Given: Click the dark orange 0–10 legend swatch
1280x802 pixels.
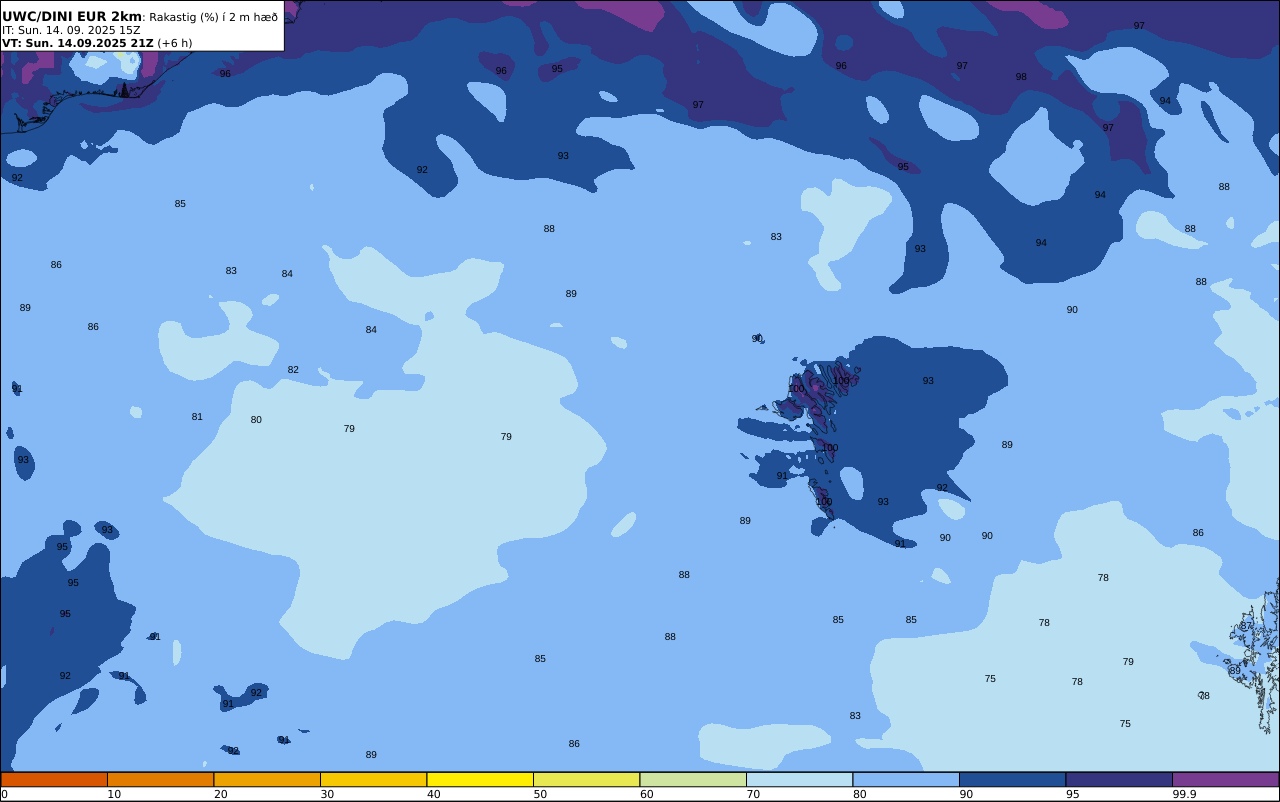Looking at the screenshot, I should (x=54, y=779).
